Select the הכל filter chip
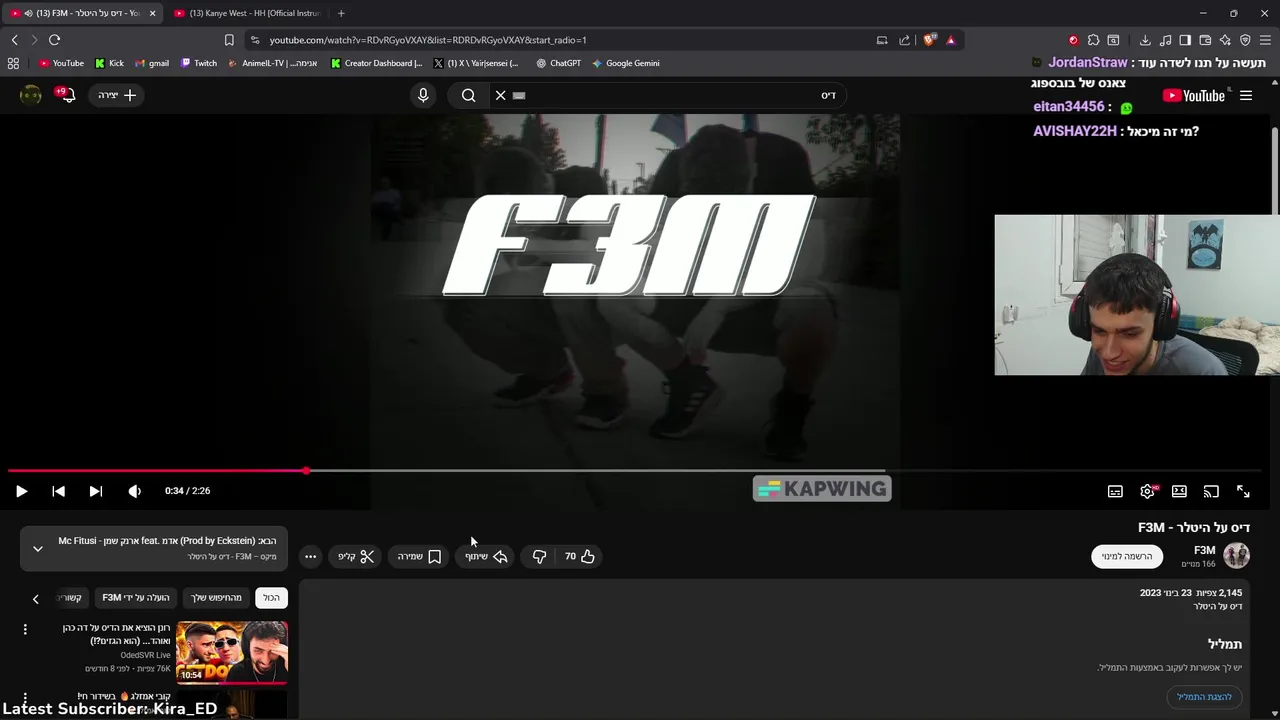The image size is (1280, 720). (x=271, y=598)
